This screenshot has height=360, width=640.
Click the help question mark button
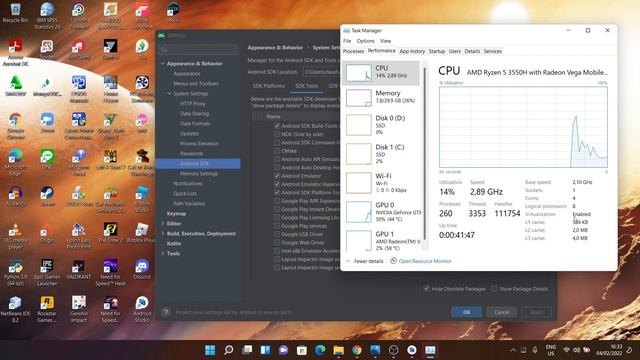pos(166,312)
